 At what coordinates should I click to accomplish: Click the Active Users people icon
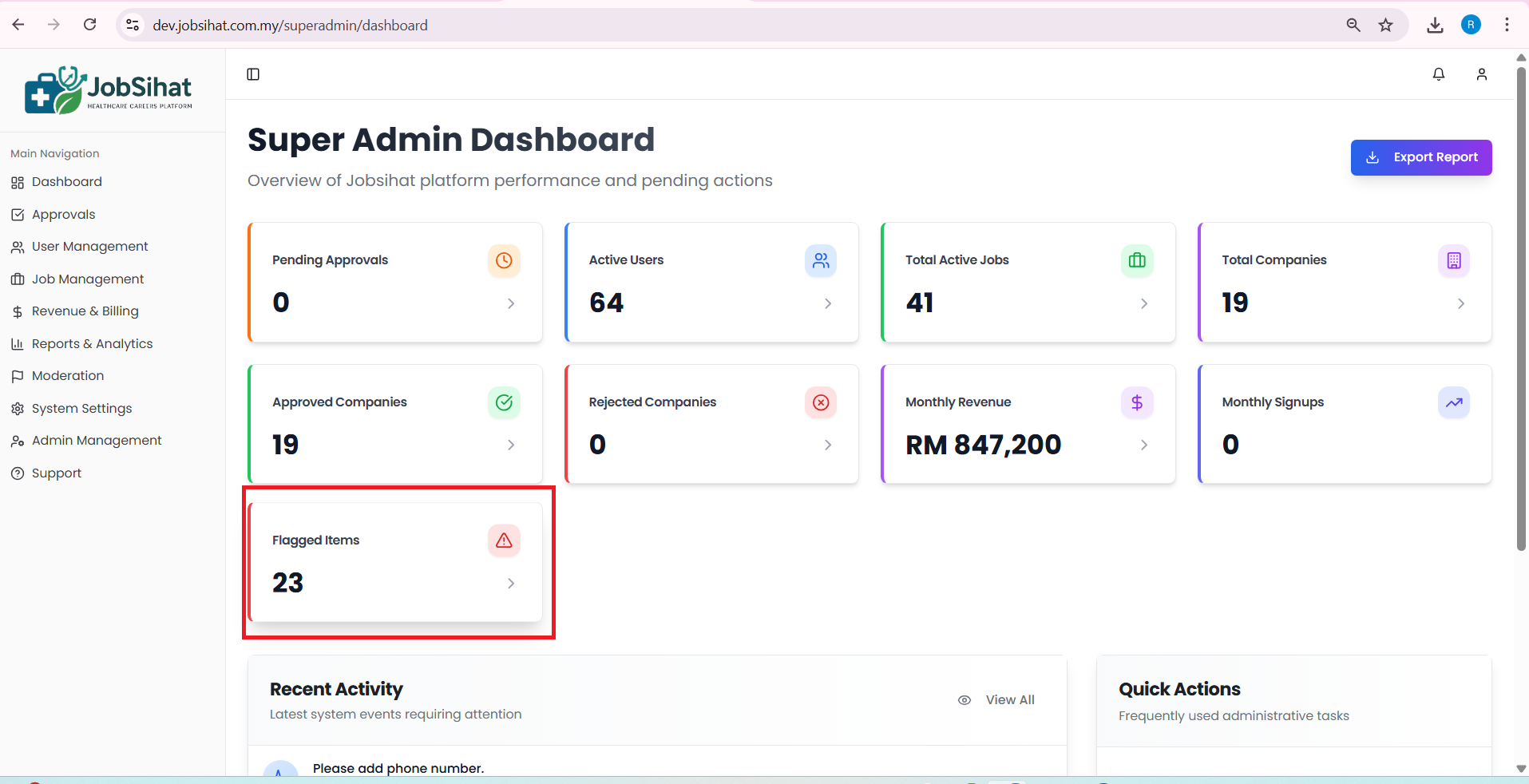(x=820, y=260)
